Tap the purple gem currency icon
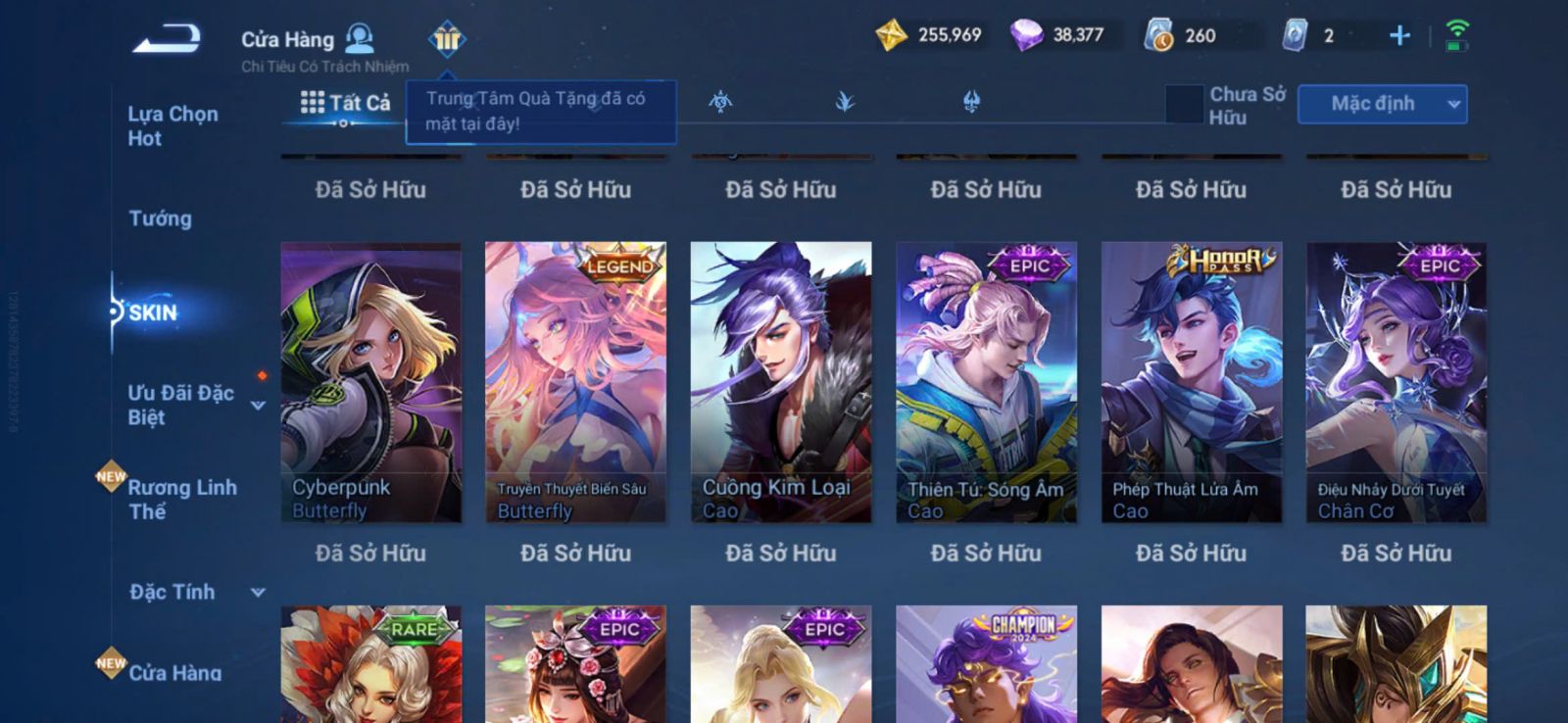 (1026, 35)
